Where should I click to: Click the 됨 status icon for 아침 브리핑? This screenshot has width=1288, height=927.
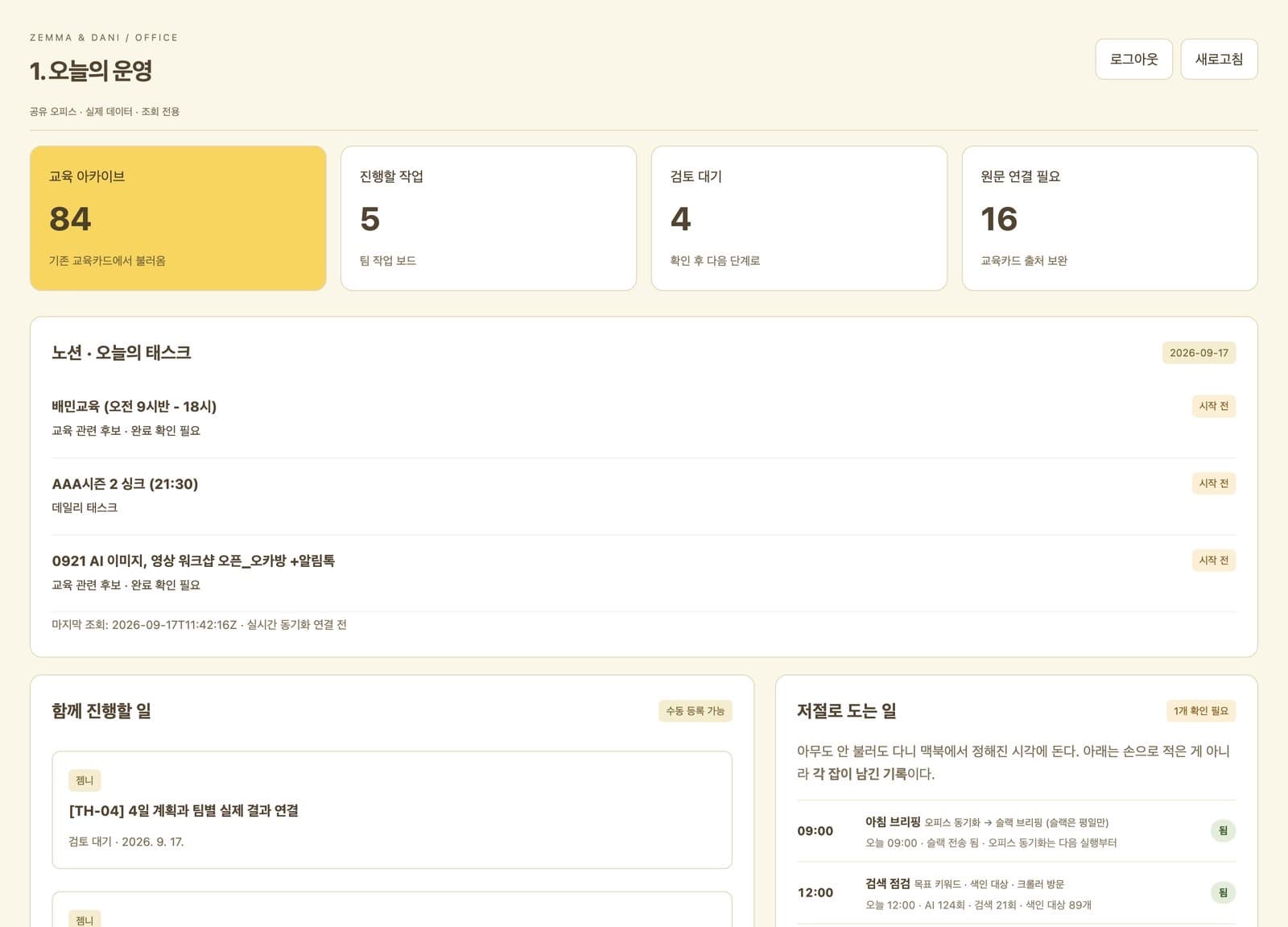(x=1223, y=830)
